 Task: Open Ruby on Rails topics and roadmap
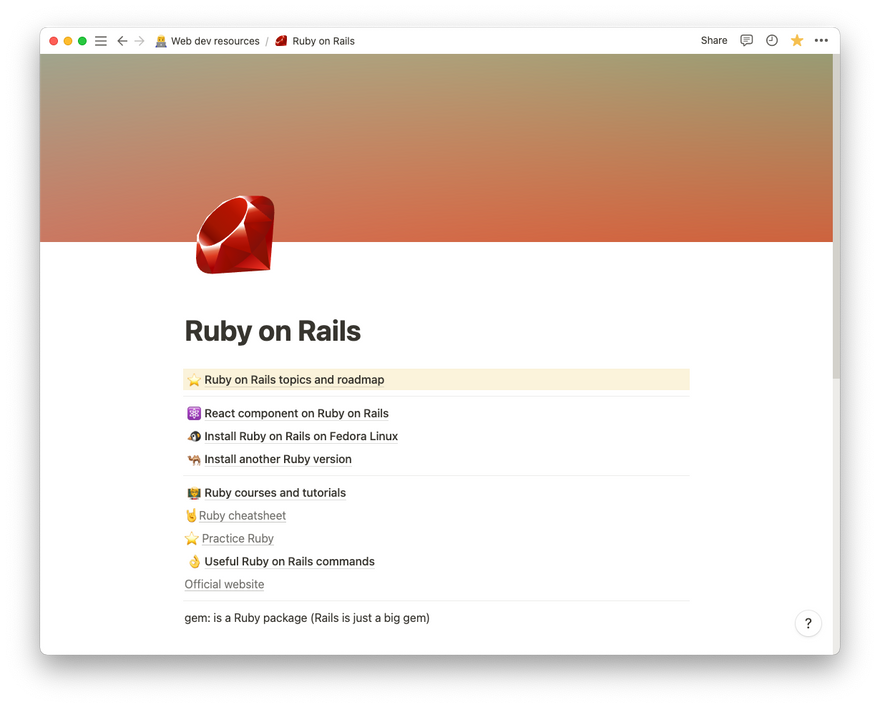294,380
